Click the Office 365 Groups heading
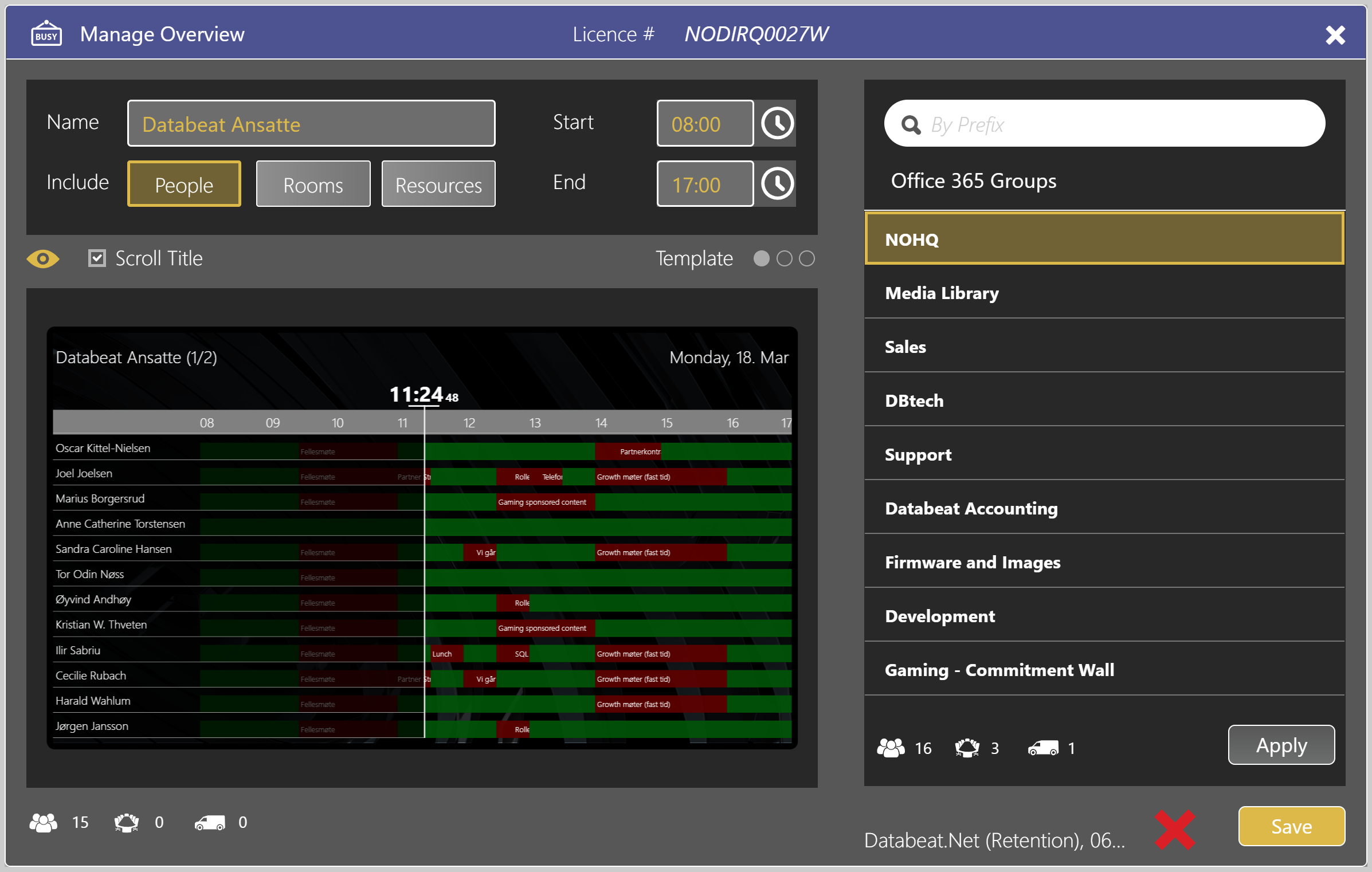 [x=973, y=180]
